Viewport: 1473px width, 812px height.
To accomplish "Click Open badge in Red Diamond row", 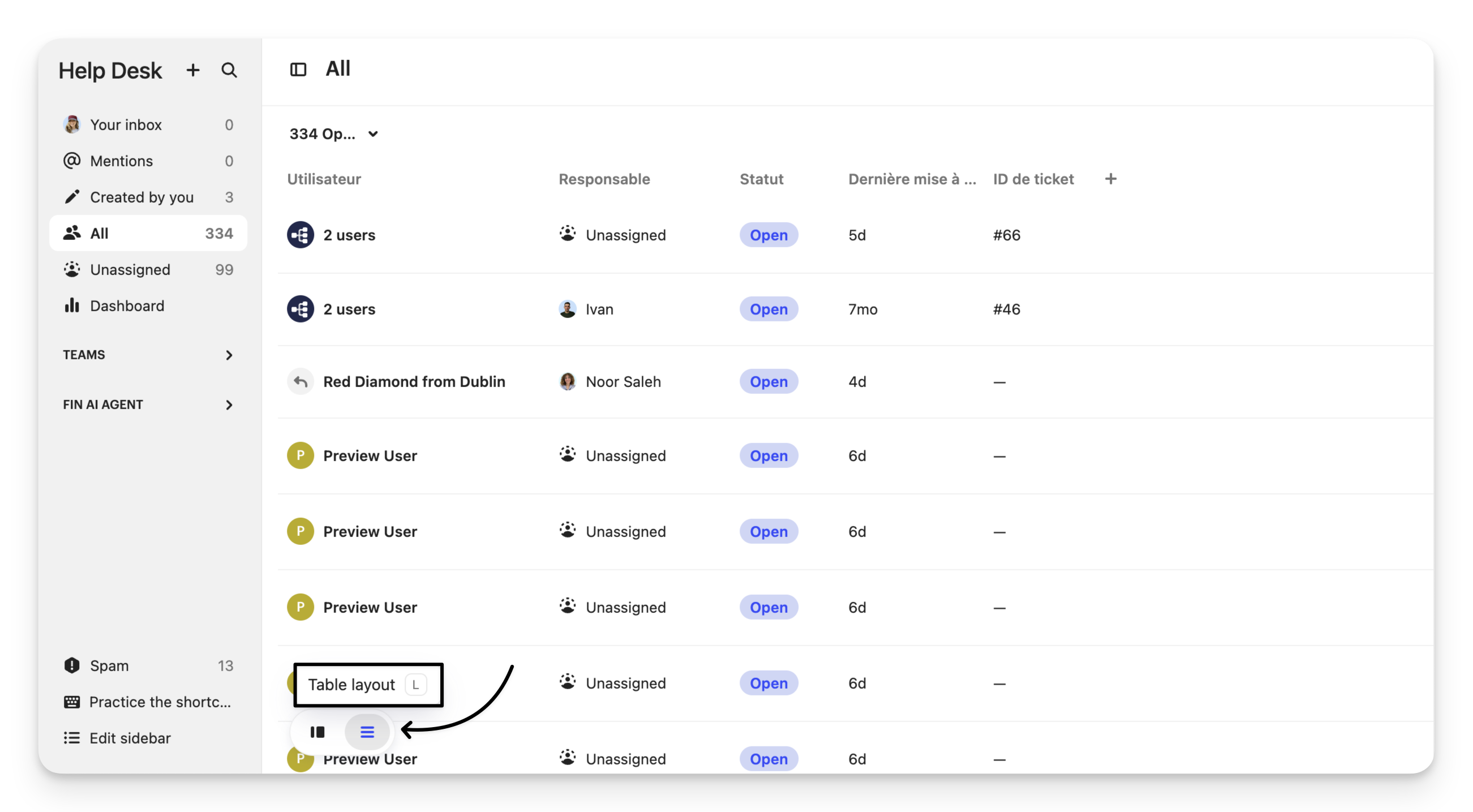I will (768, 381).
